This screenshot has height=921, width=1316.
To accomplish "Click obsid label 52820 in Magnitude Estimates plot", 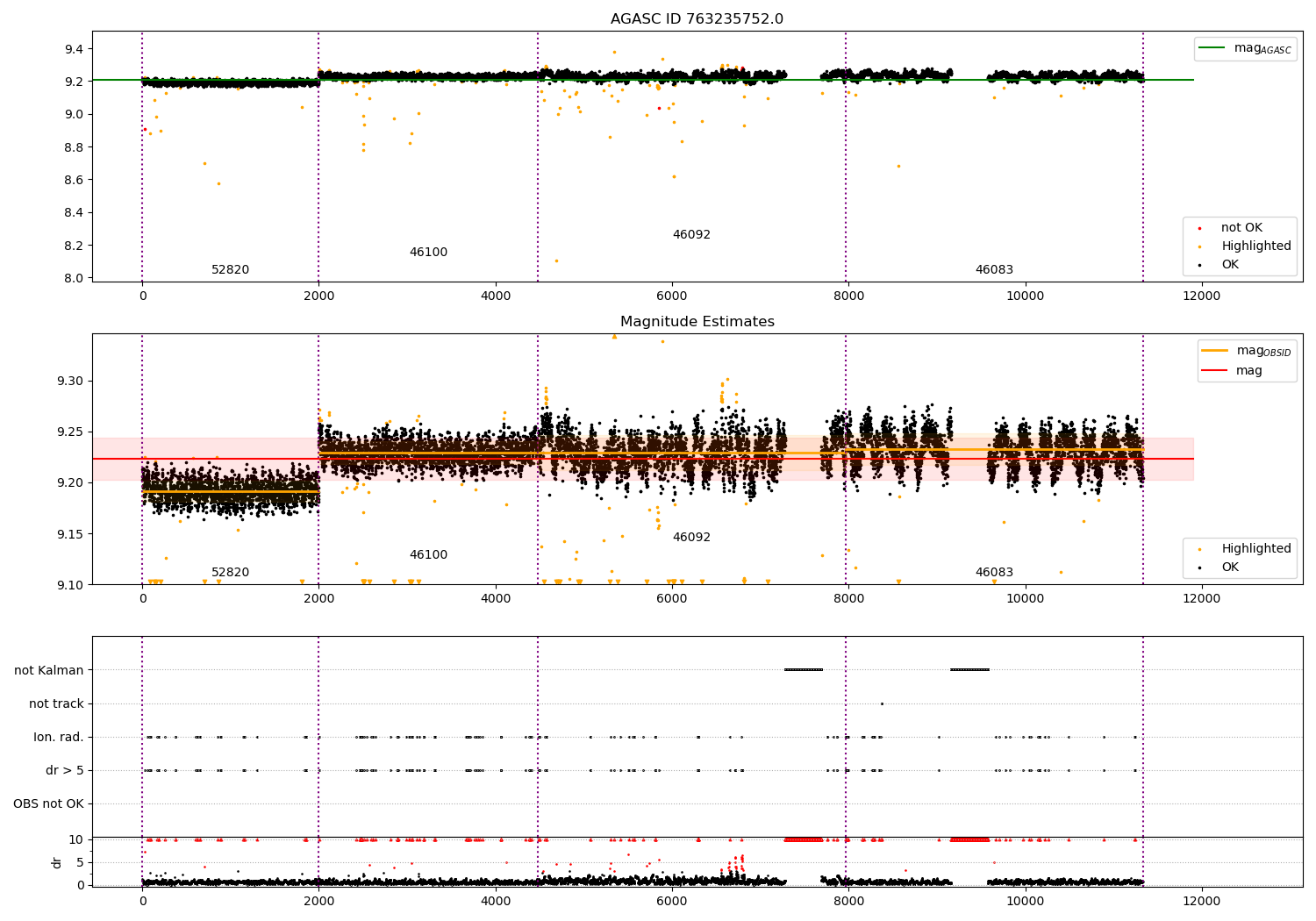I will tap(230, 573).
